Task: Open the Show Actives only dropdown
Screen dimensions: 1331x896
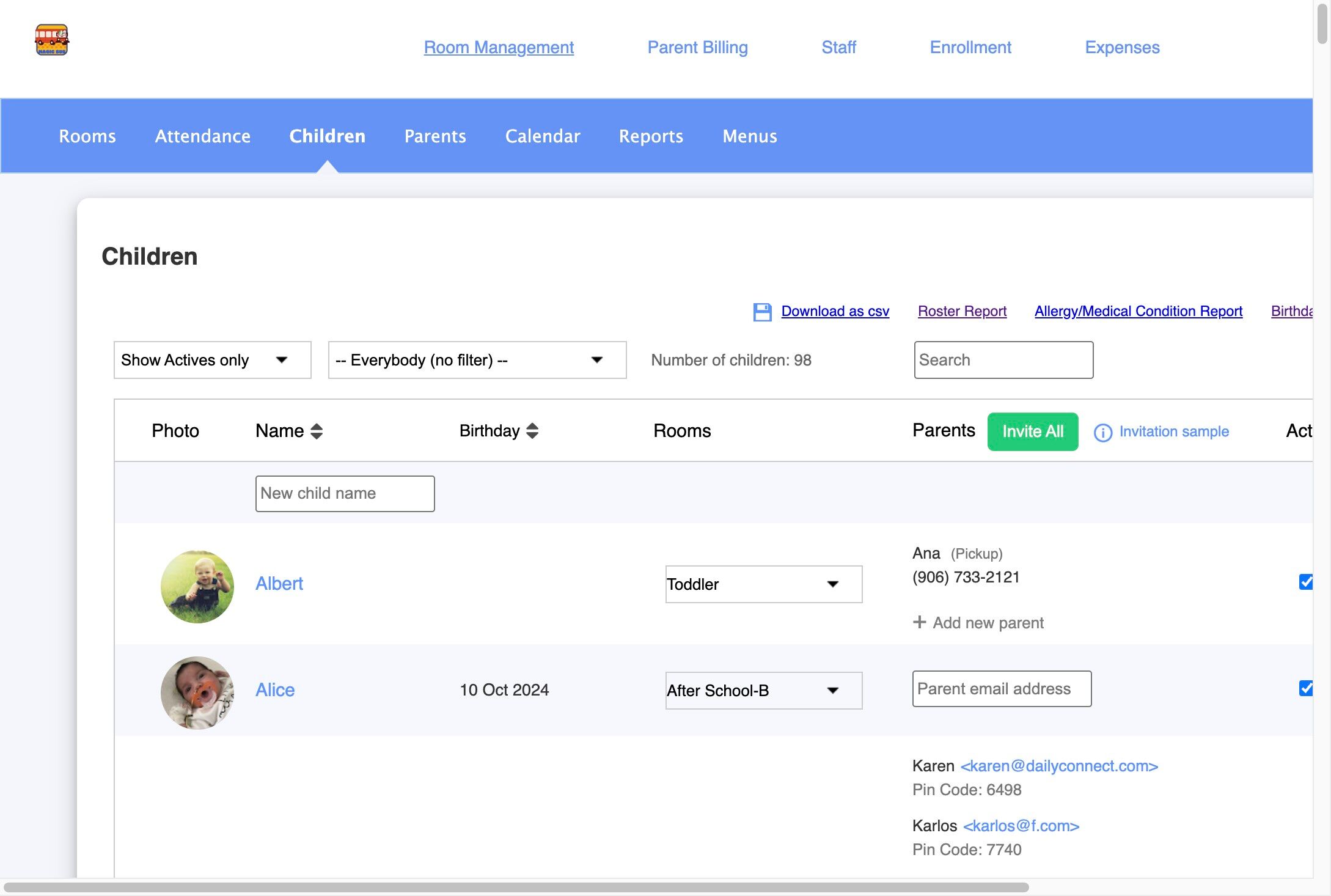Action: (x=212, y=360)
